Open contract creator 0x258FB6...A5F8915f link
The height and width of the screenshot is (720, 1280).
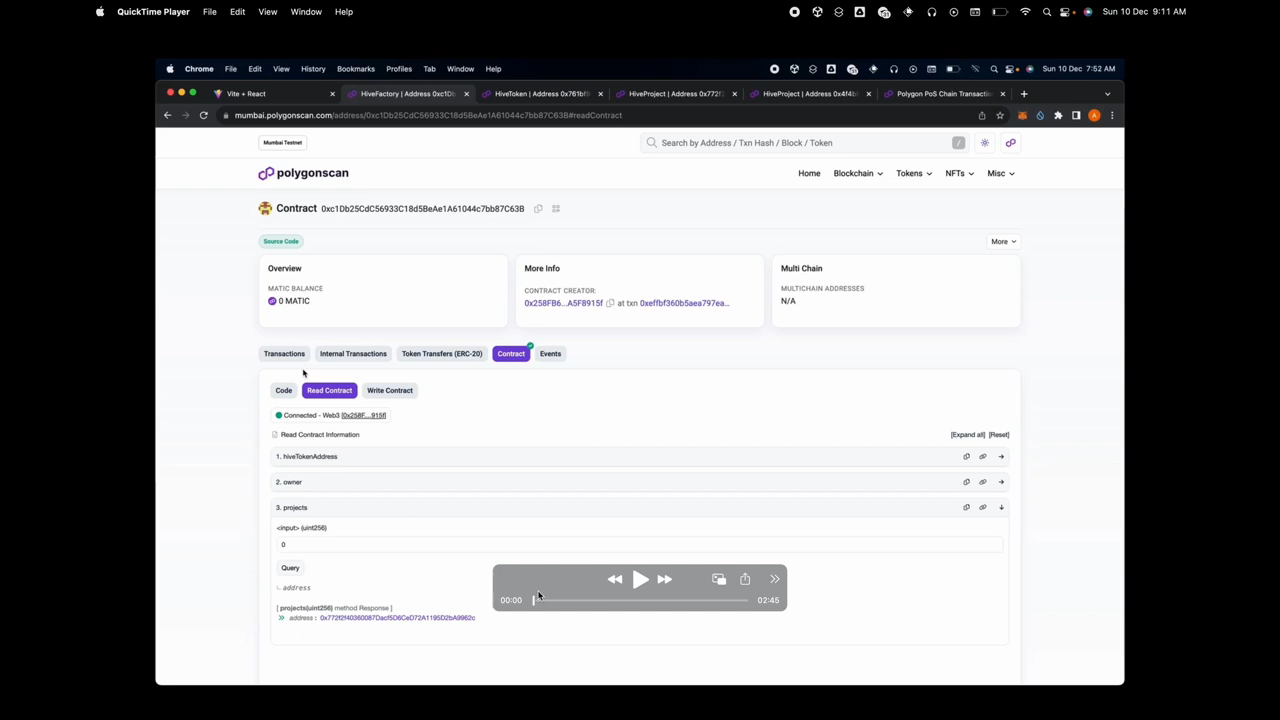point(563,303)
